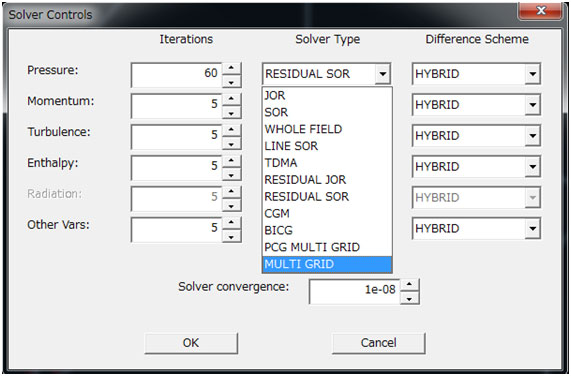The image size is (571, 376).
Task: Click the Pressure iterations input field
Action: pyautogui.click(x=177, y=75)
